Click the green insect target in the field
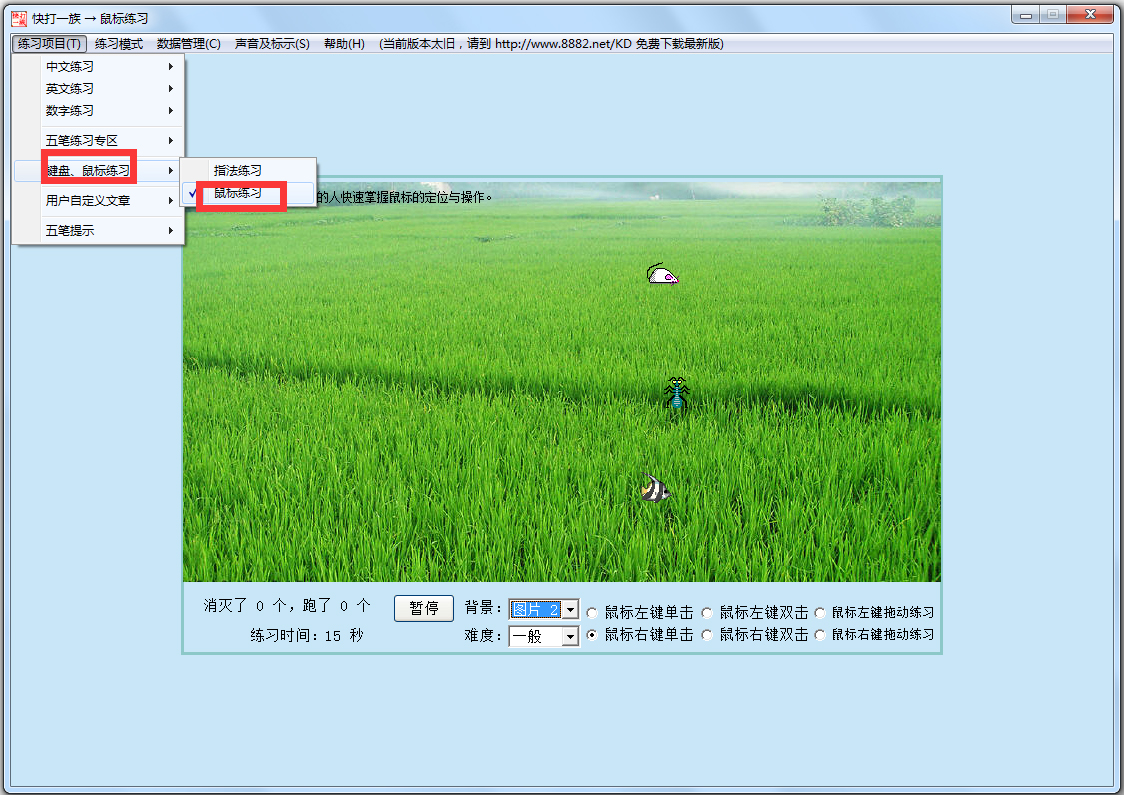The image size is (1124, 795). [675, 390]
